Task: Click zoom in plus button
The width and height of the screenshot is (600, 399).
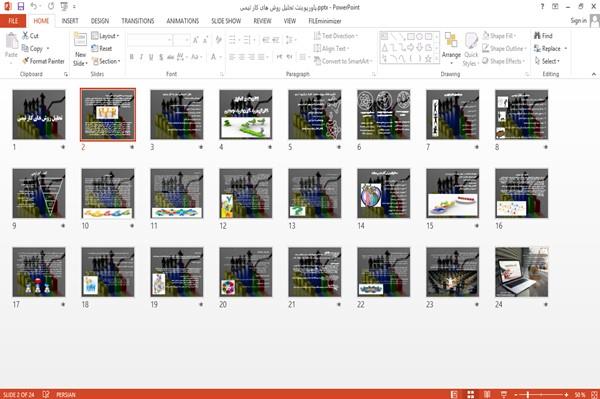Action: (x=566, y=394)
